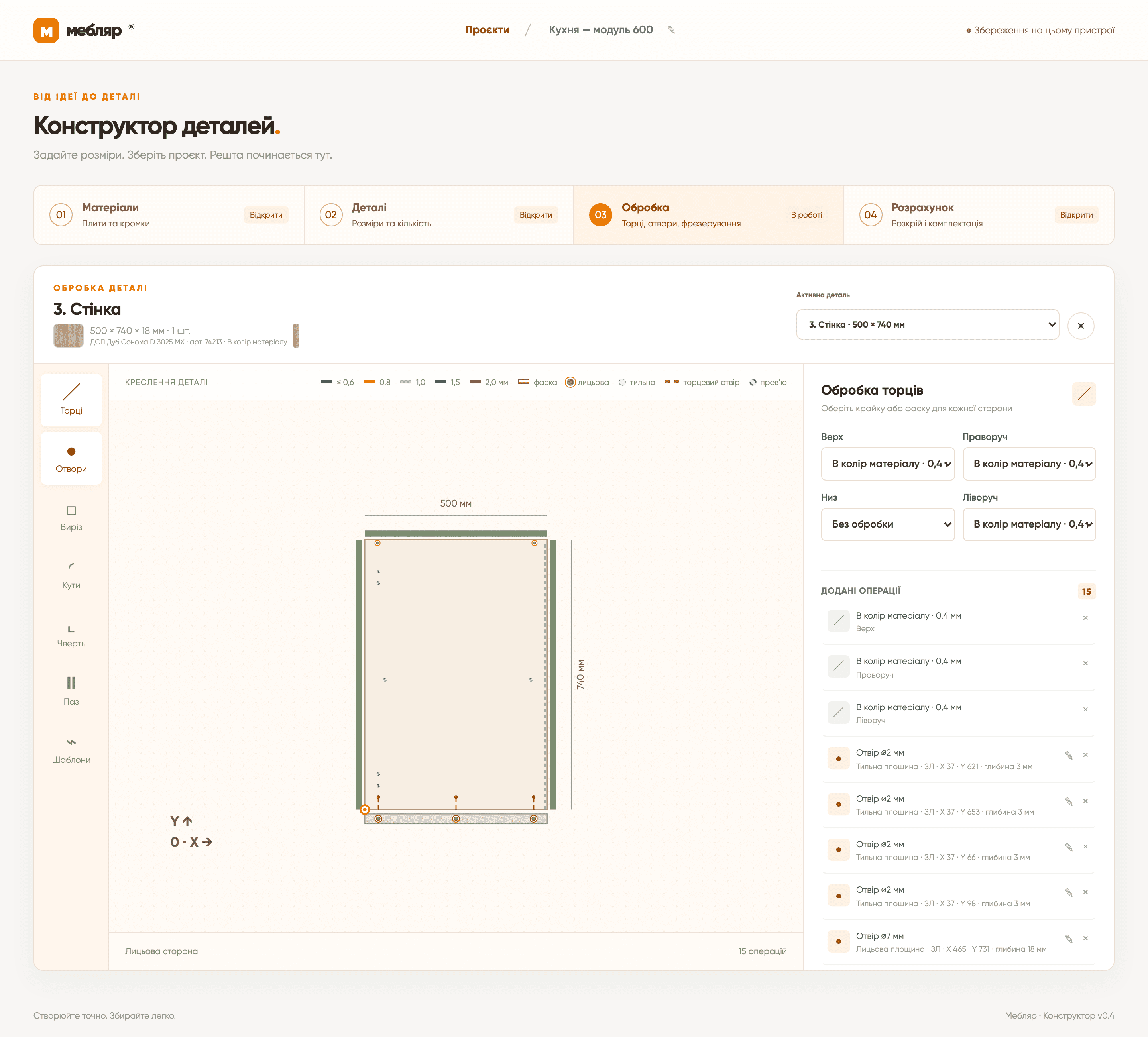Go to step 02 Деталі
Image resolution: width=1148 pixels, height=1037 pixels.
point(438,215)
